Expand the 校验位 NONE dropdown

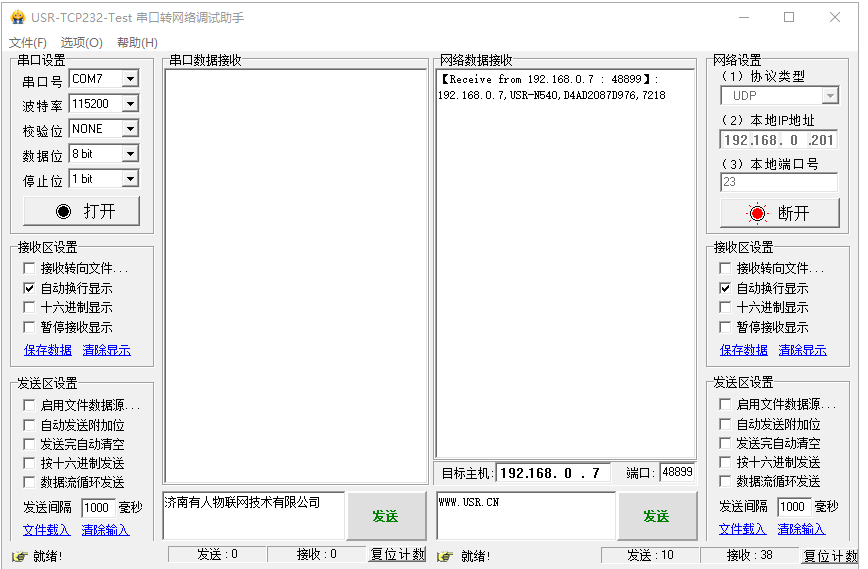[130, 128]
